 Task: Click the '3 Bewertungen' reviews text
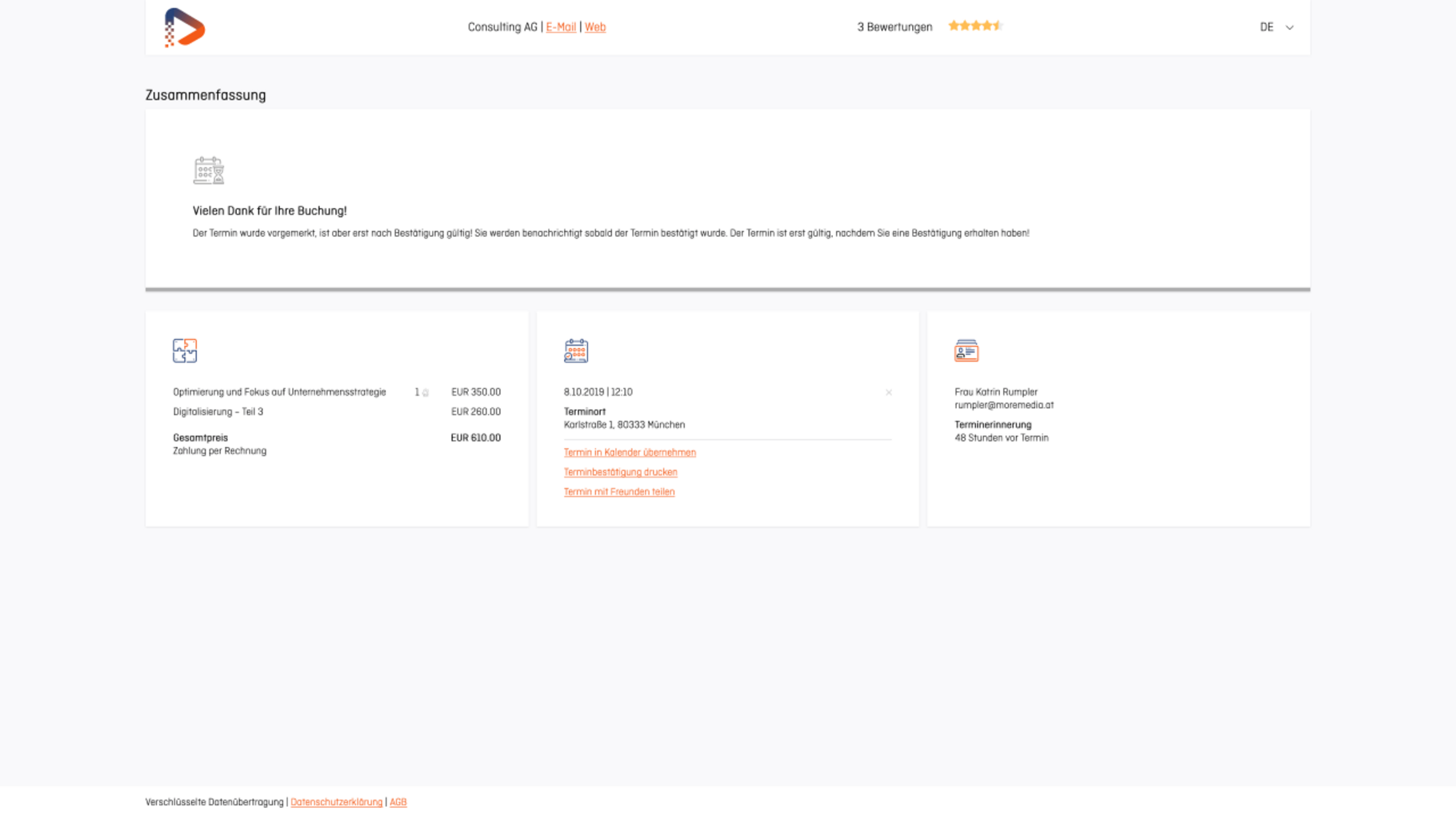tap(894, 27)
